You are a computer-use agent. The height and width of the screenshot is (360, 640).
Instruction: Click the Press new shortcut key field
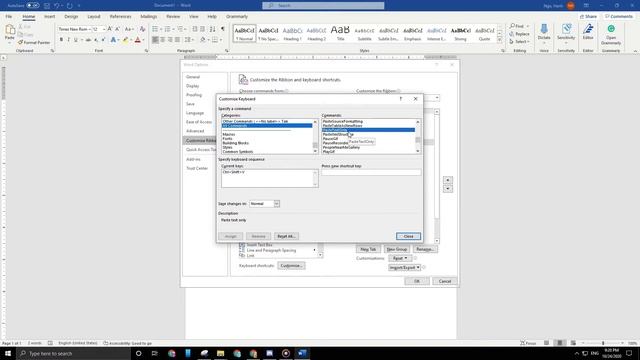click(371, 172)
